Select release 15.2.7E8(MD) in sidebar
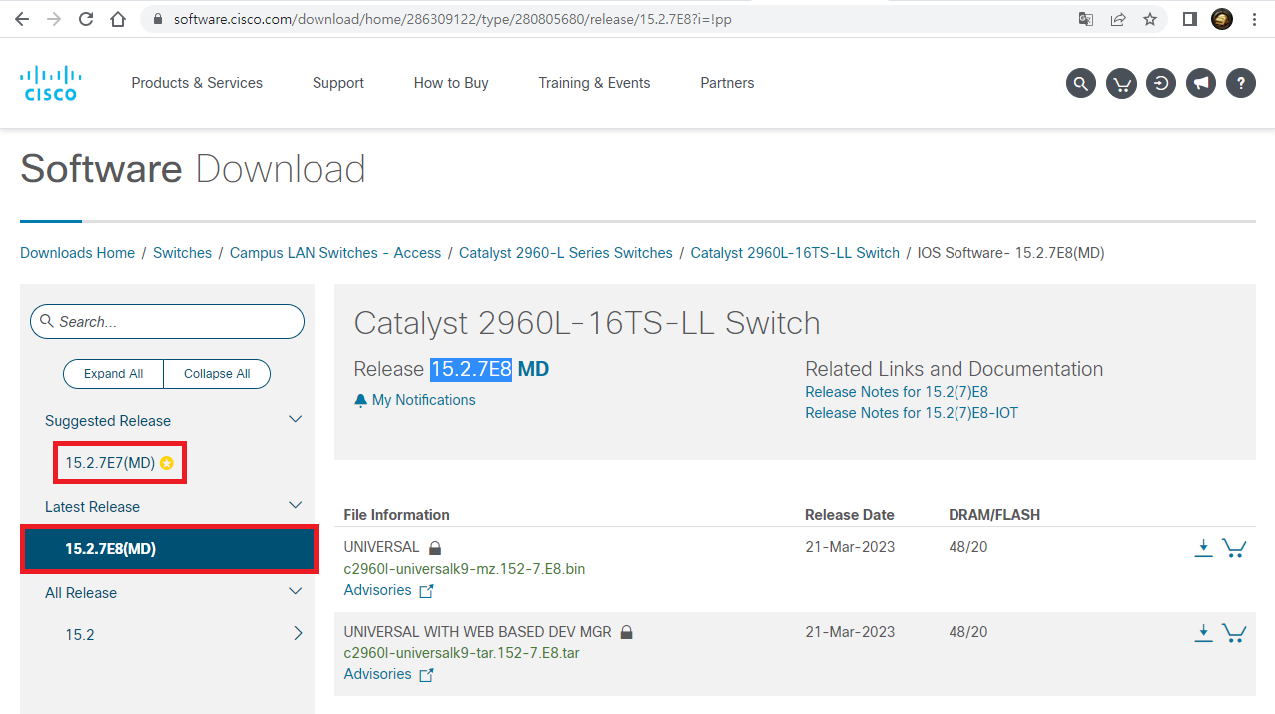1275x714 pixels. [168, 549]
